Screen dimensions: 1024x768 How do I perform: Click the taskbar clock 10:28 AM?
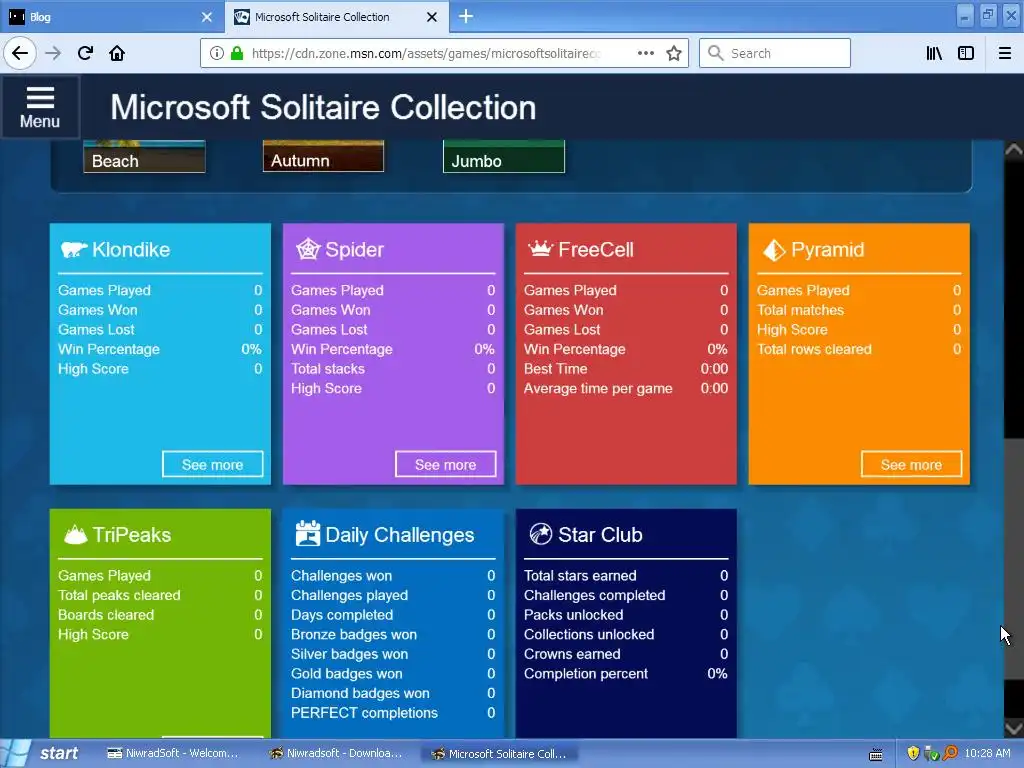pyautogui.click(x=987, y=754)
